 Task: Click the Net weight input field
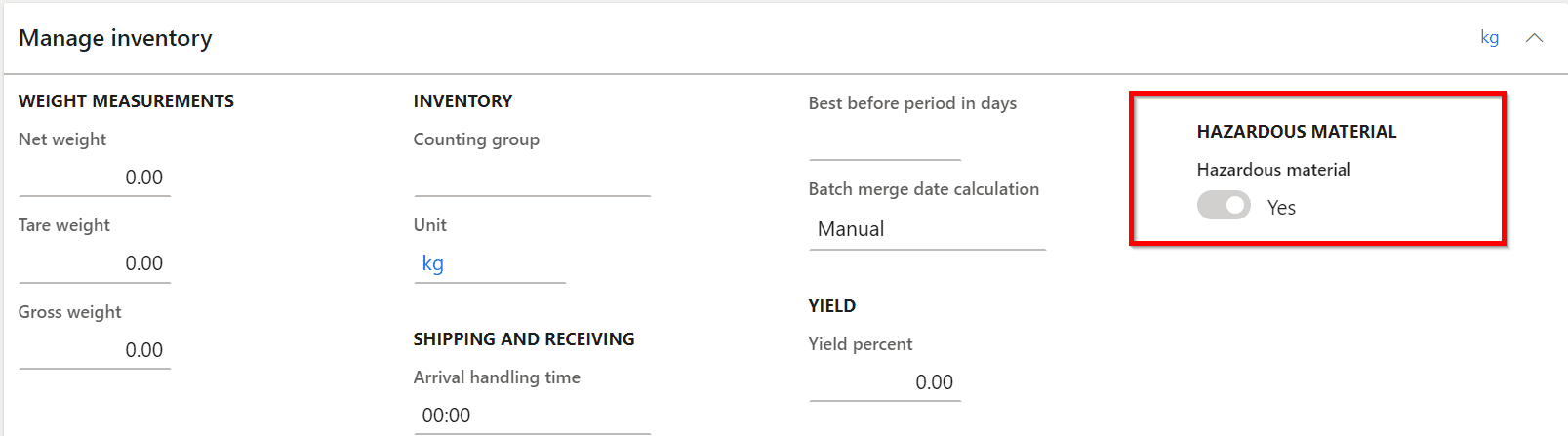pyautogui.click(x=95, y=178)
